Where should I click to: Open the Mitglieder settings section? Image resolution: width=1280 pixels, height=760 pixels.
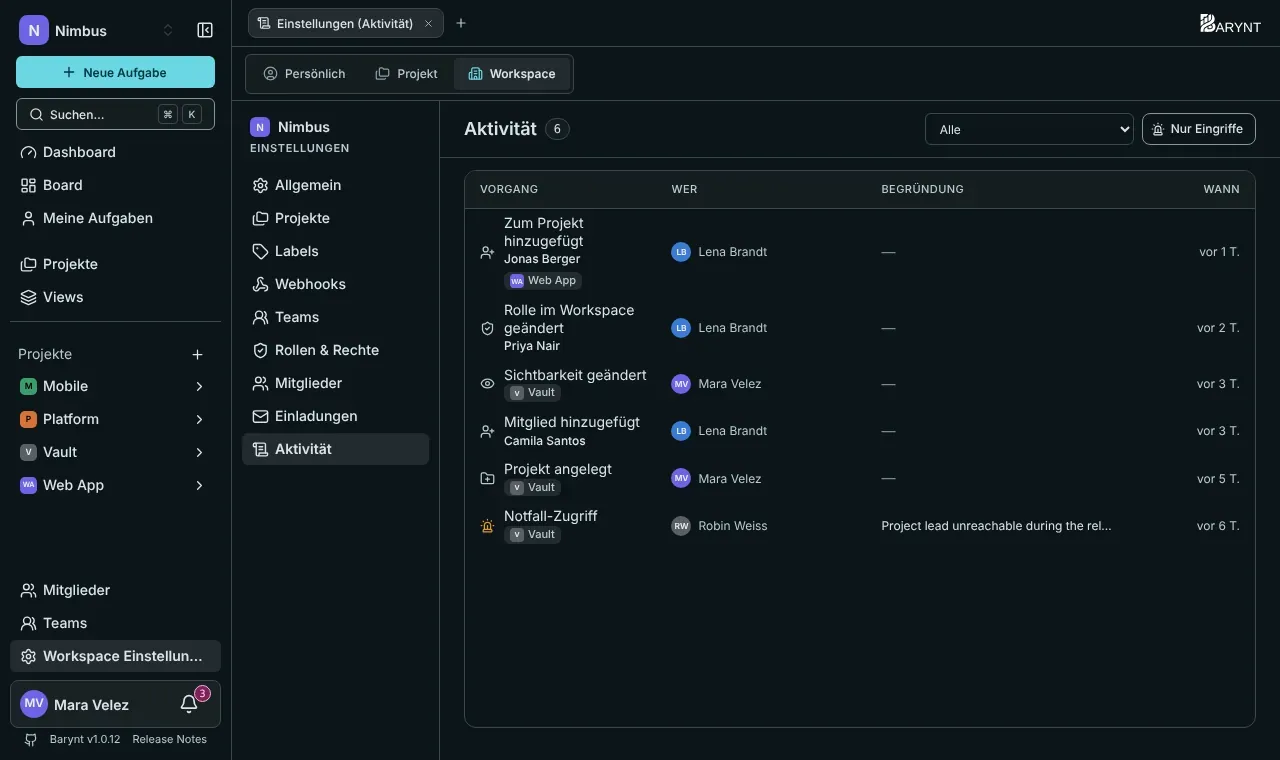pyautogui.click(x=335, y=383)
